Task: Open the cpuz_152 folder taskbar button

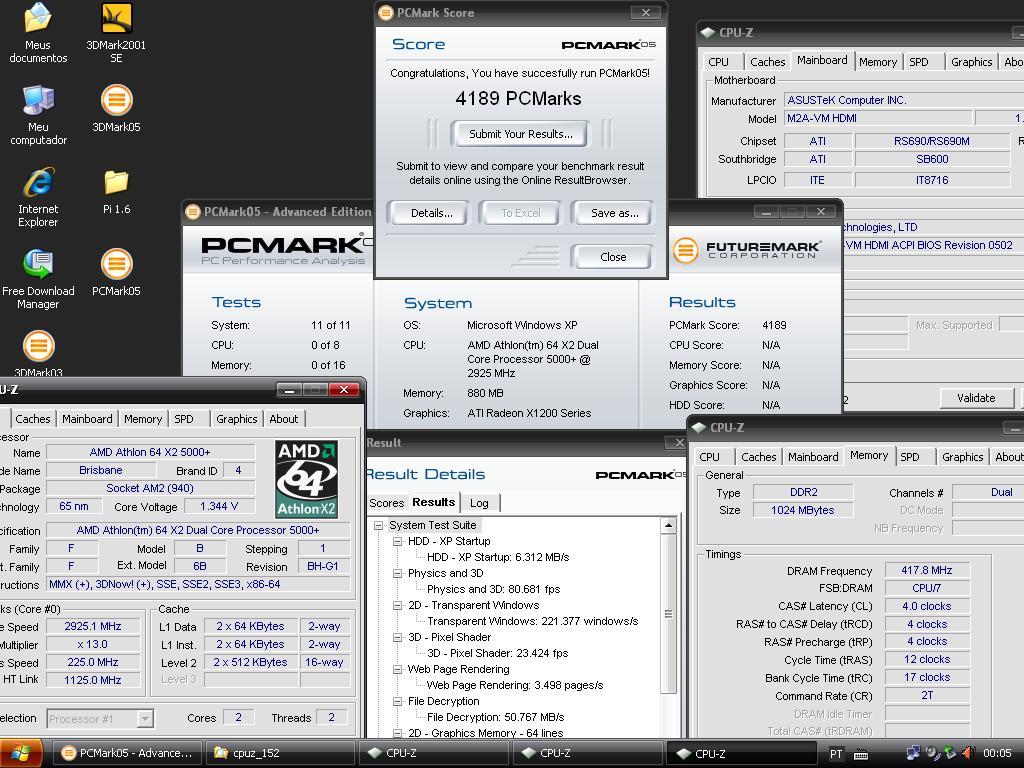Action: click(280, 753)
